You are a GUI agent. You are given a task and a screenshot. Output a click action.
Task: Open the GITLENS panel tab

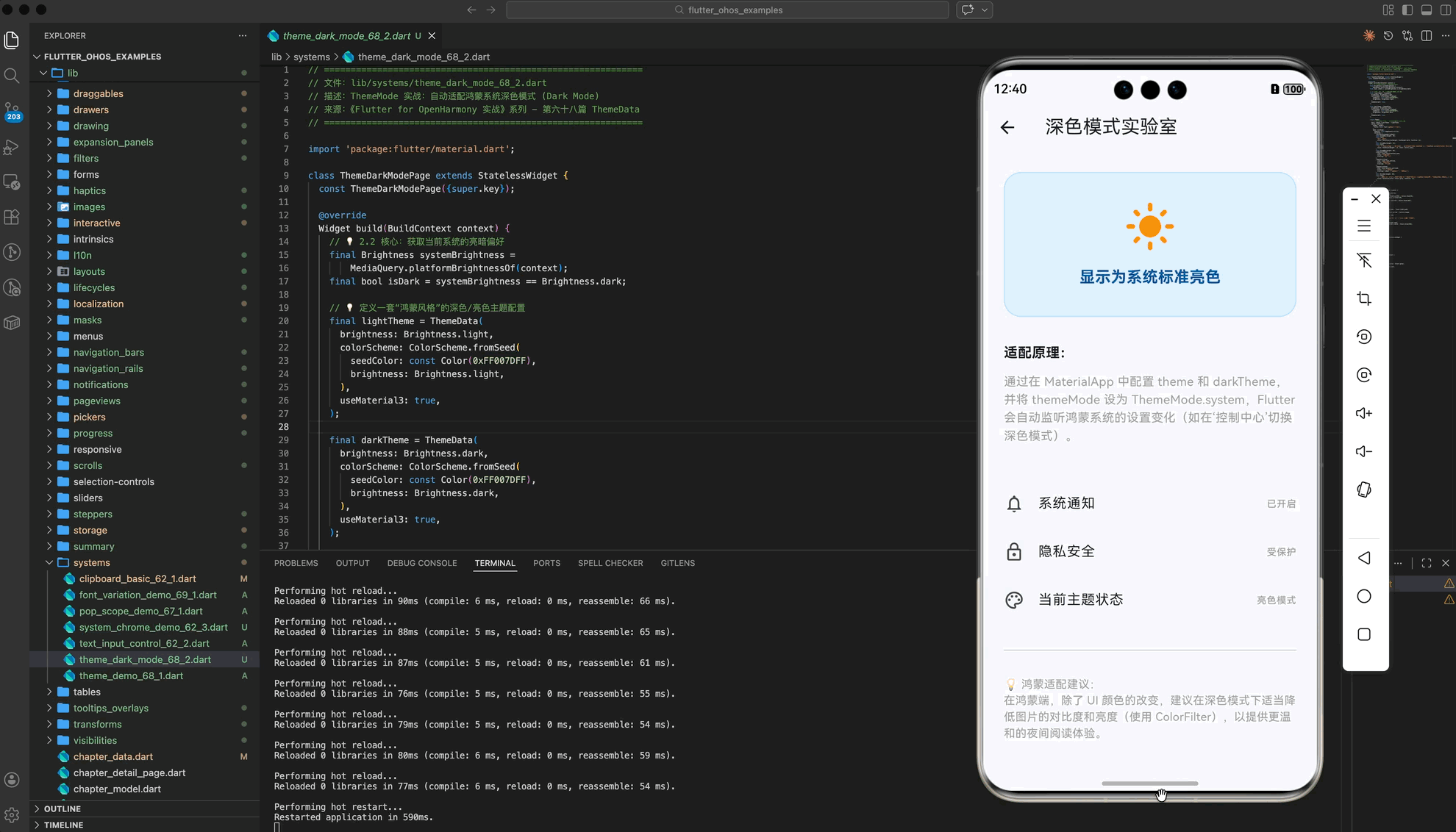677,563
